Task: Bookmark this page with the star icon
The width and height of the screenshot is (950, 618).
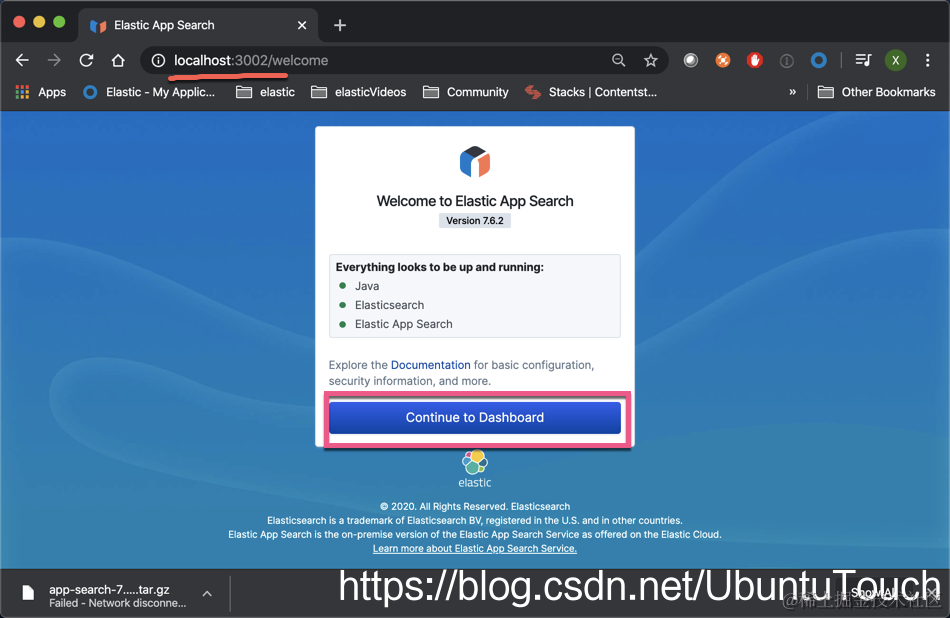Action: pos(651,60)
